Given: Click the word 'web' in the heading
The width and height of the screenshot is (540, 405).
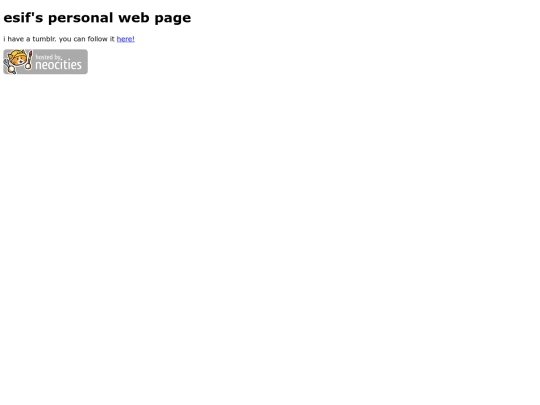Looking at the screenshot, I should coord(134,18).
